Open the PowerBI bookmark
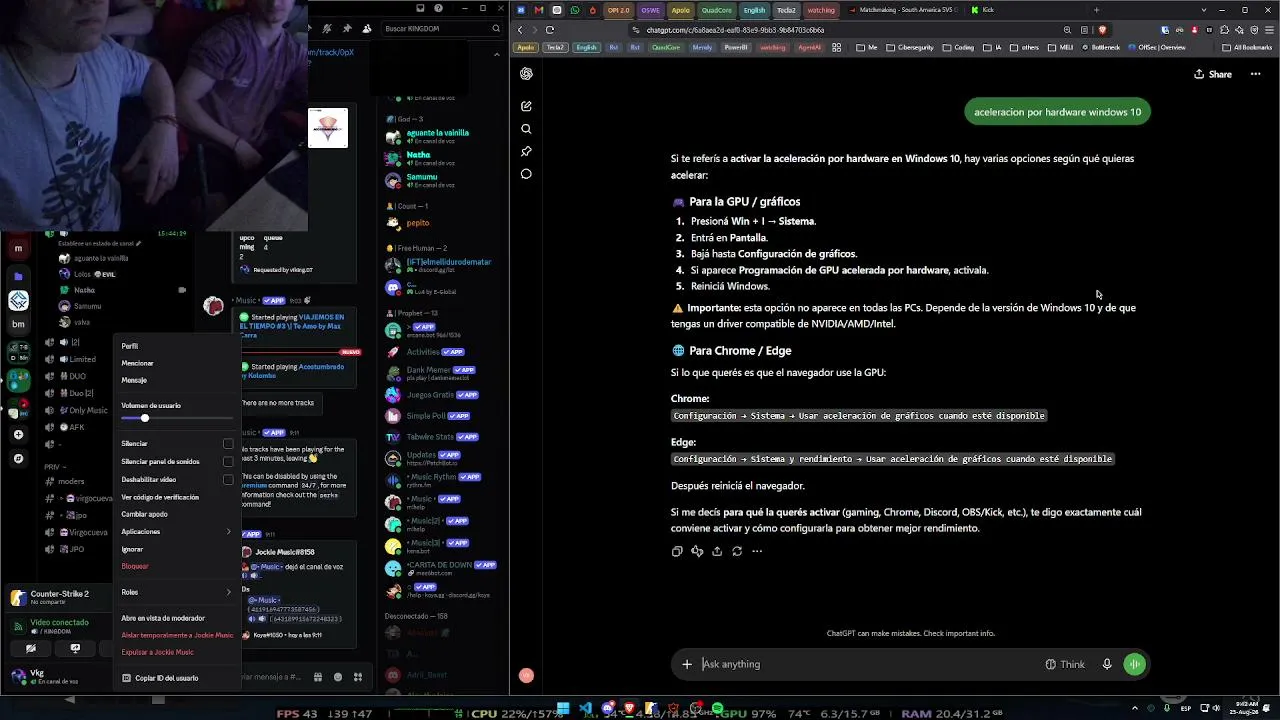 [735, 47]
